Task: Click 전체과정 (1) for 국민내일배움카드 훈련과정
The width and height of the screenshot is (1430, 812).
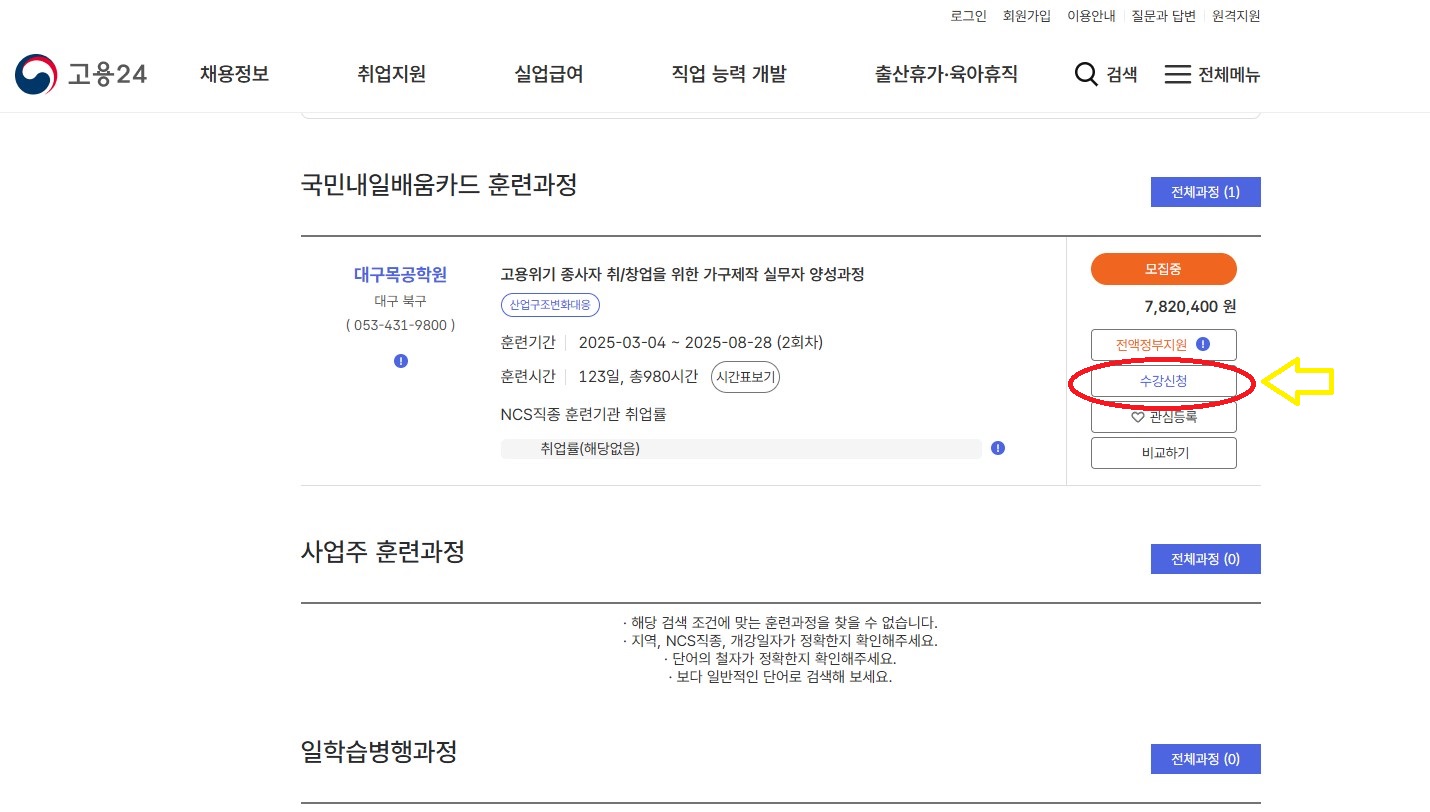Action: point(1205,192)
